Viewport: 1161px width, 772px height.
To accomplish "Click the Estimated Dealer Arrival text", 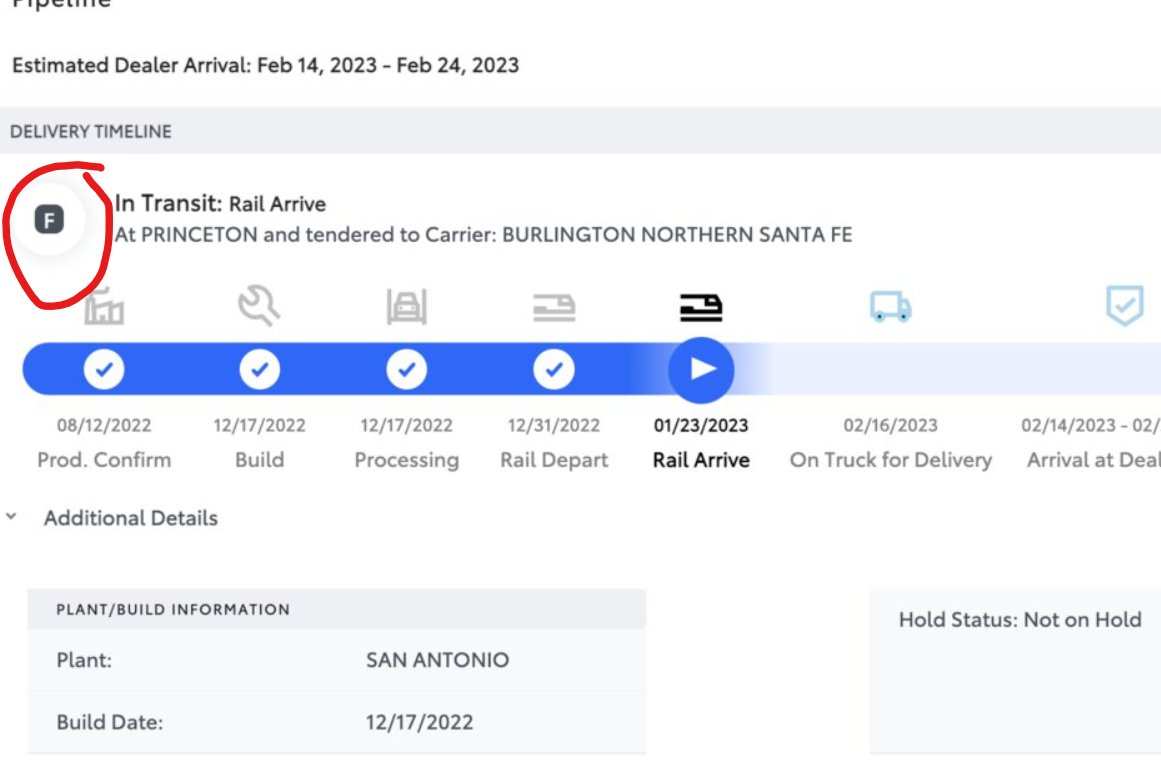I will click(265, 65).
